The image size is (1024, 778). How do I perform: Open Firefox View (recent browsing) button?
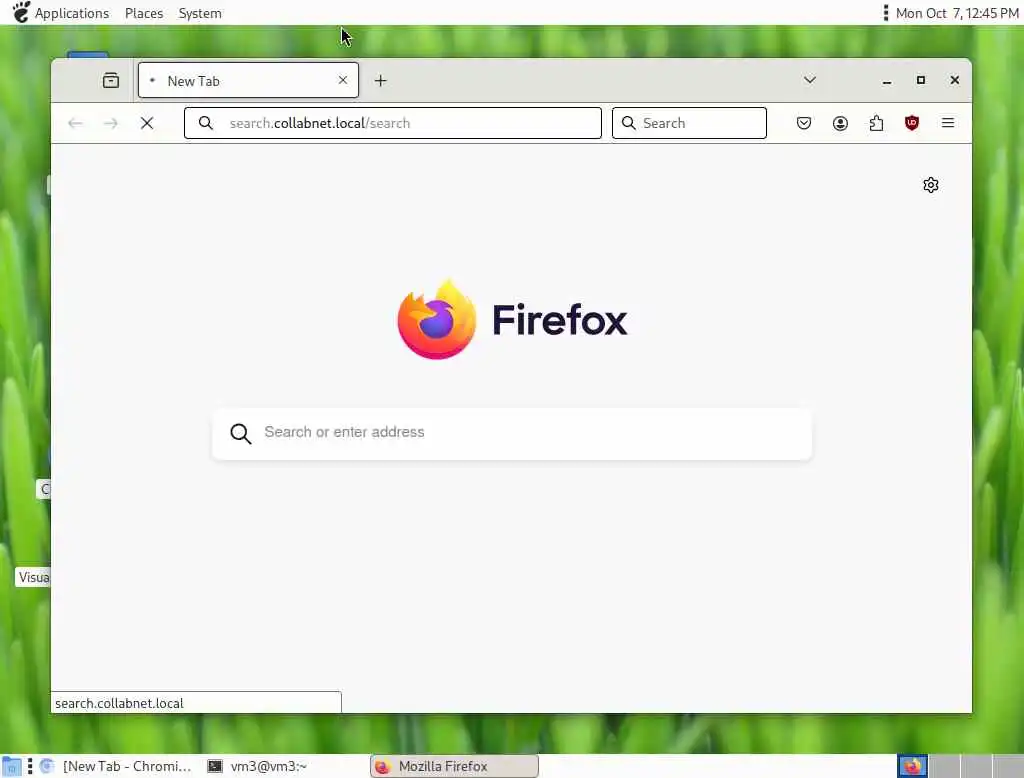111,80
